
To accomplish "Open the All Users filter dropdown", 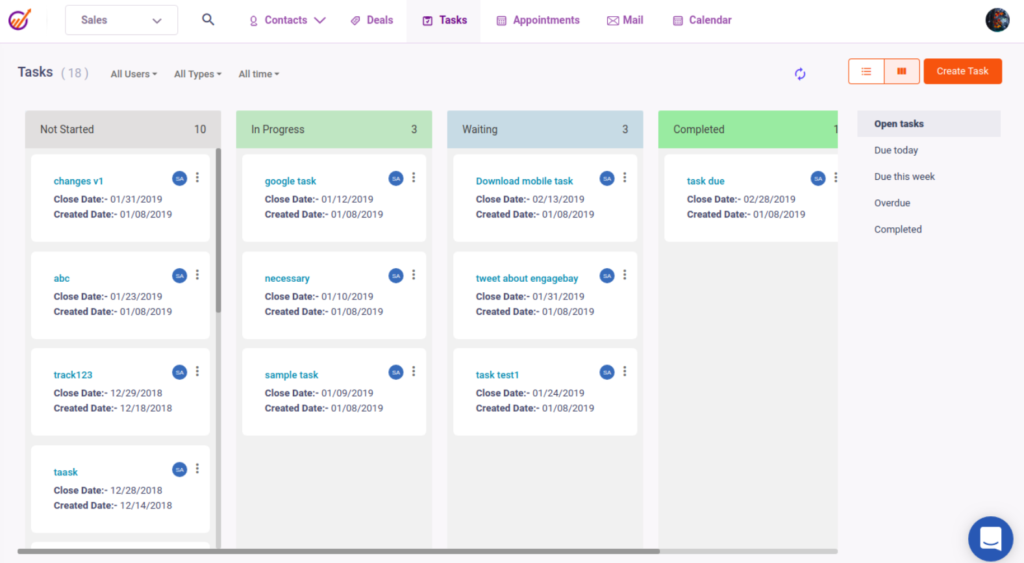I will click(134, 74).
